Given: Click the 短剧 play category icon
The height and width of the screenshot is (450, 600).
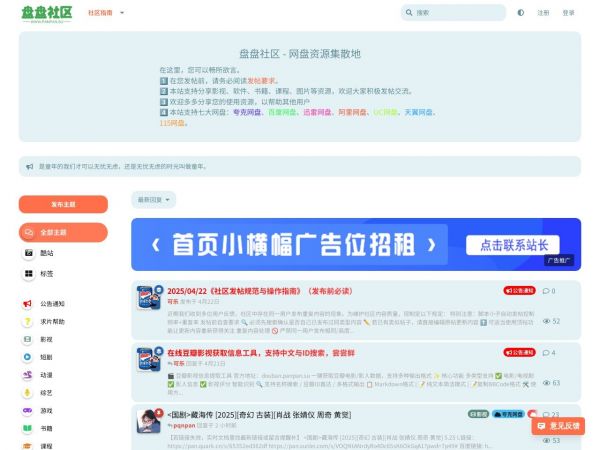Looking at the screenshot, I should (28, 357).
